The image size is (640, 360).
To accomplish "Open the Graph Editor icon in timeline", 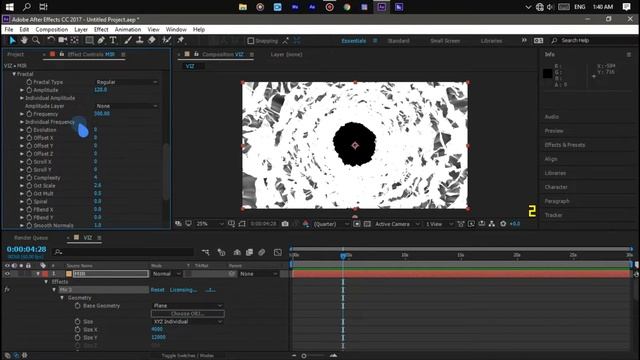I will [278, 252].
